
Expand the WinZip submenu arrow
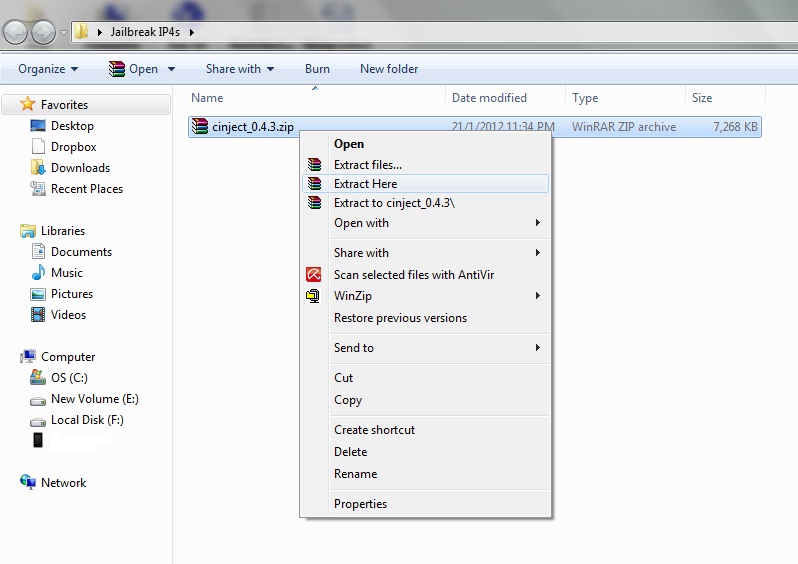click(537, 295)
